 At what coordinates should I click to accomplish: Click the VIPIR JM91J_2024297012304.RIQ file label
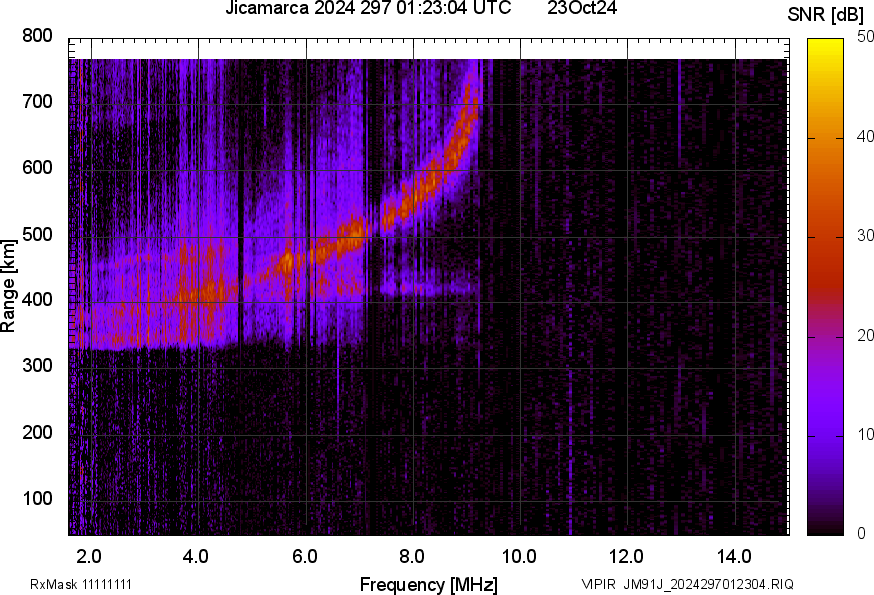click(687, 584)
